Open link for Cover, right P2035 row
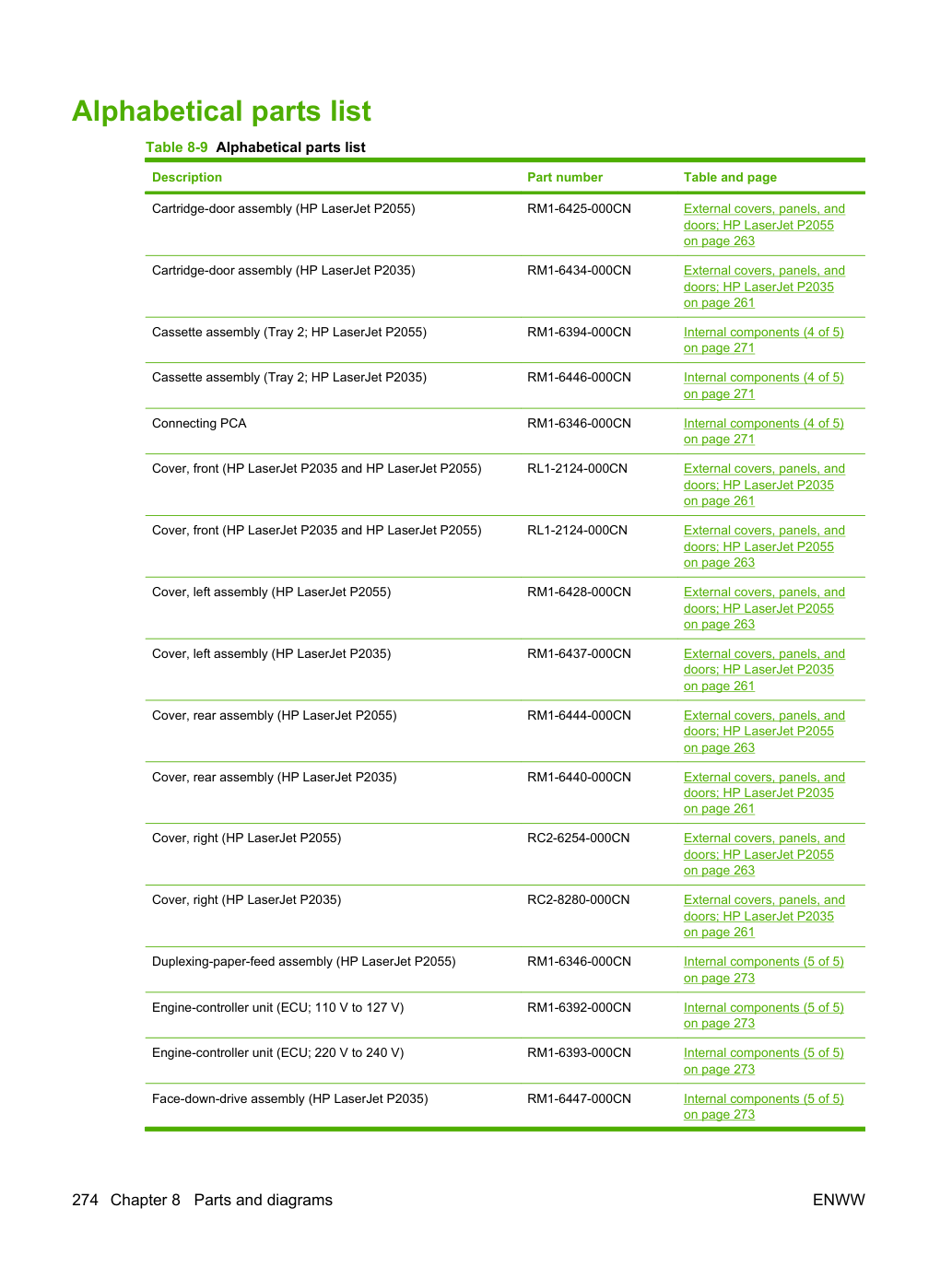Screen dimensions: 952x1267 (x=764, y=916)
